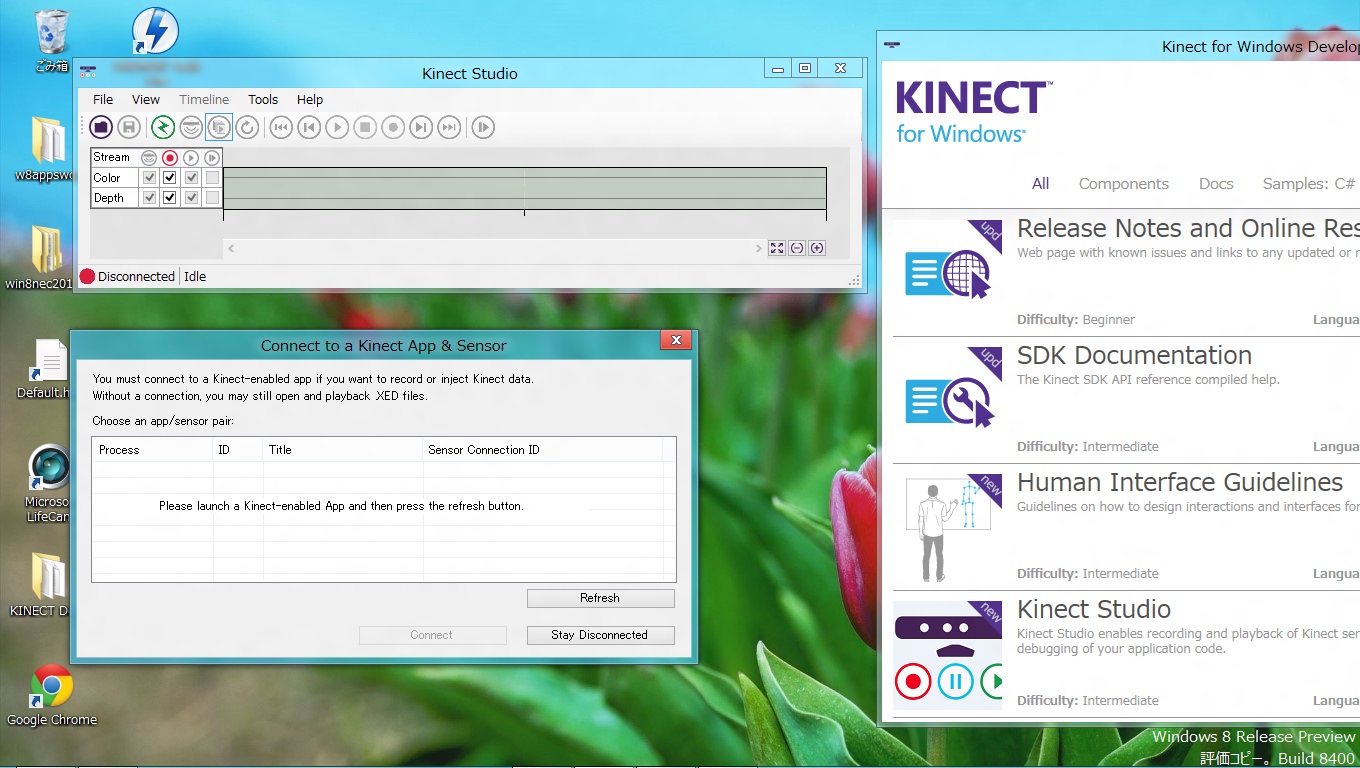Click the Release Notes globe thumbnail

coord(947,275)
